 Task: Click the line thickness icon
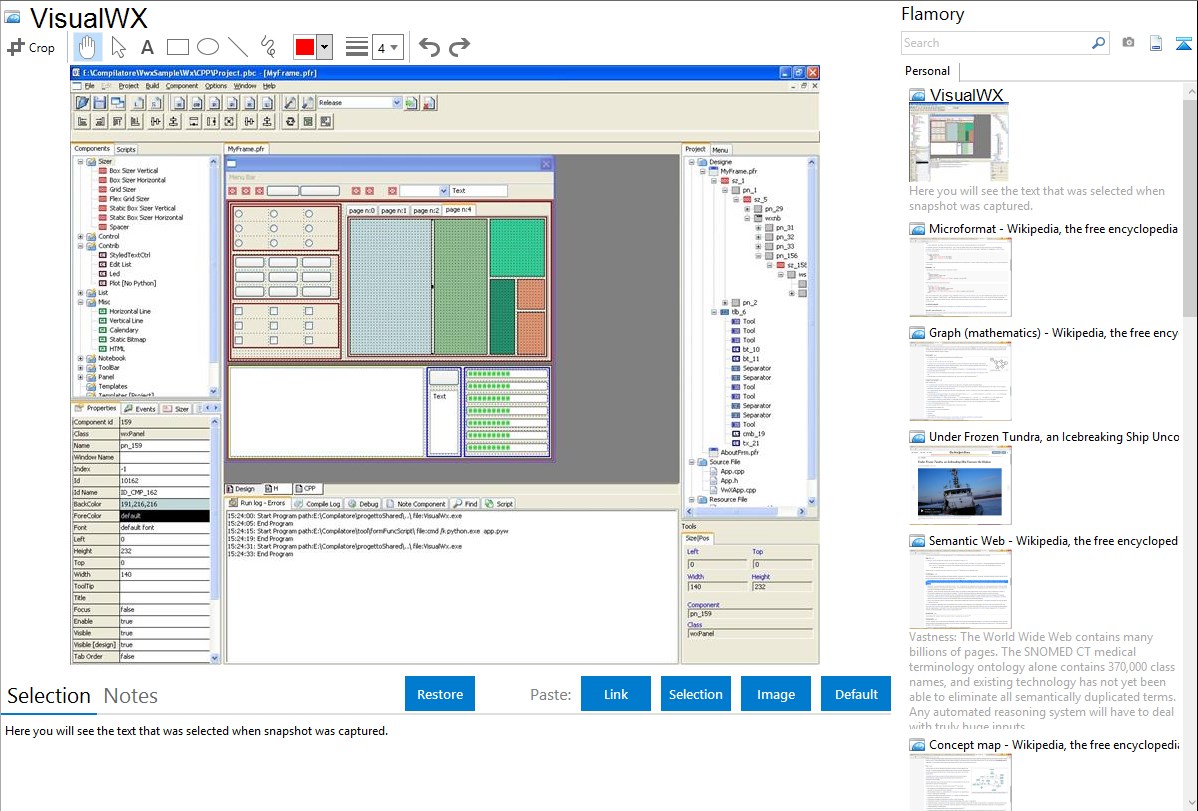[x=356, y=47]
